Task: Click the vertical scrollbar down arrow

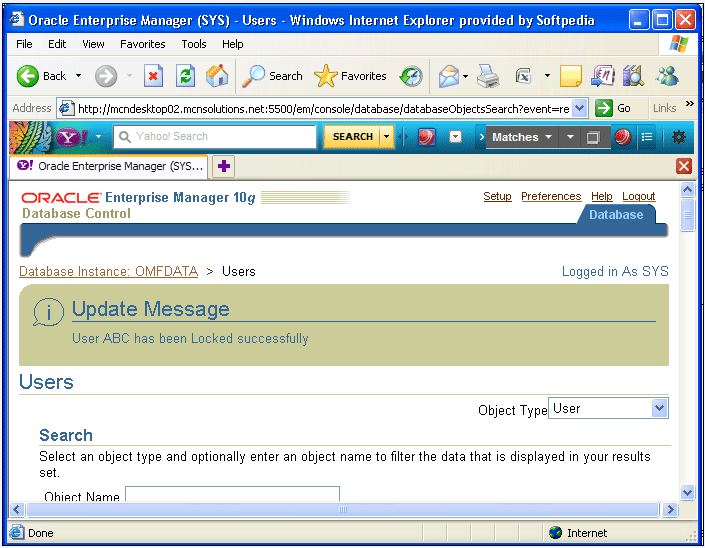Action: [x=687, y=492]
